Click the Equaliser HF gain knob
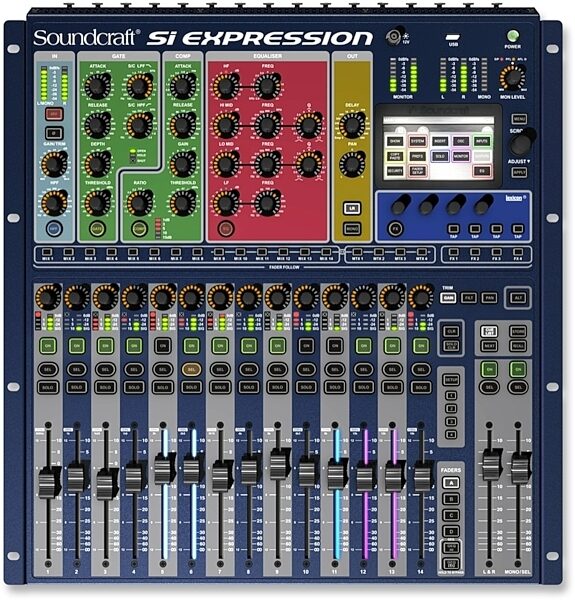This screenshot has width=575, height=600. [x=226, y=86]
